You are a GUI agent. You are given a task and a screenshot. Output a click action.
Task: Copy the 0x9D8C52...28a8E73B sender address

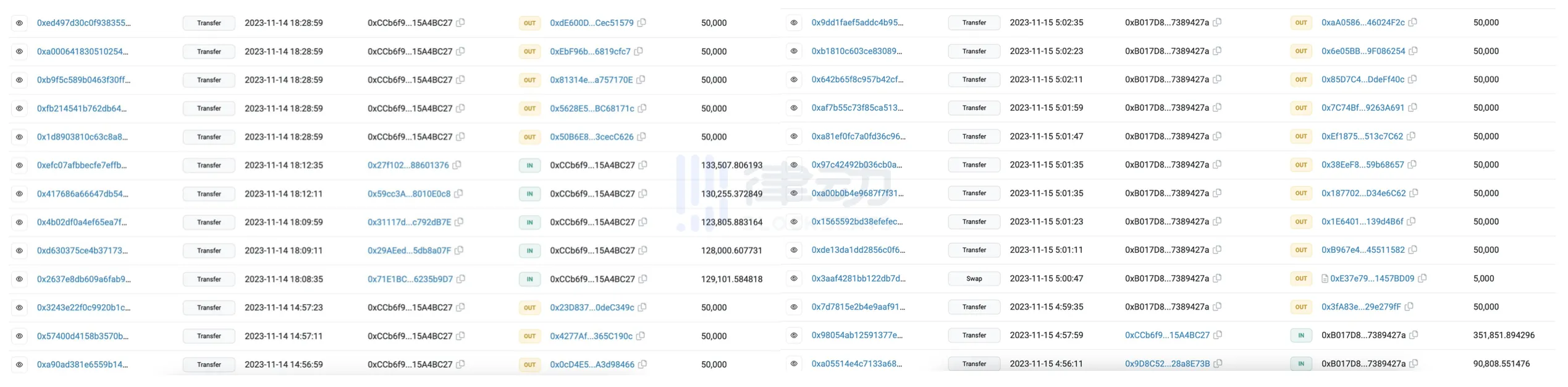tap(1218, 364)
